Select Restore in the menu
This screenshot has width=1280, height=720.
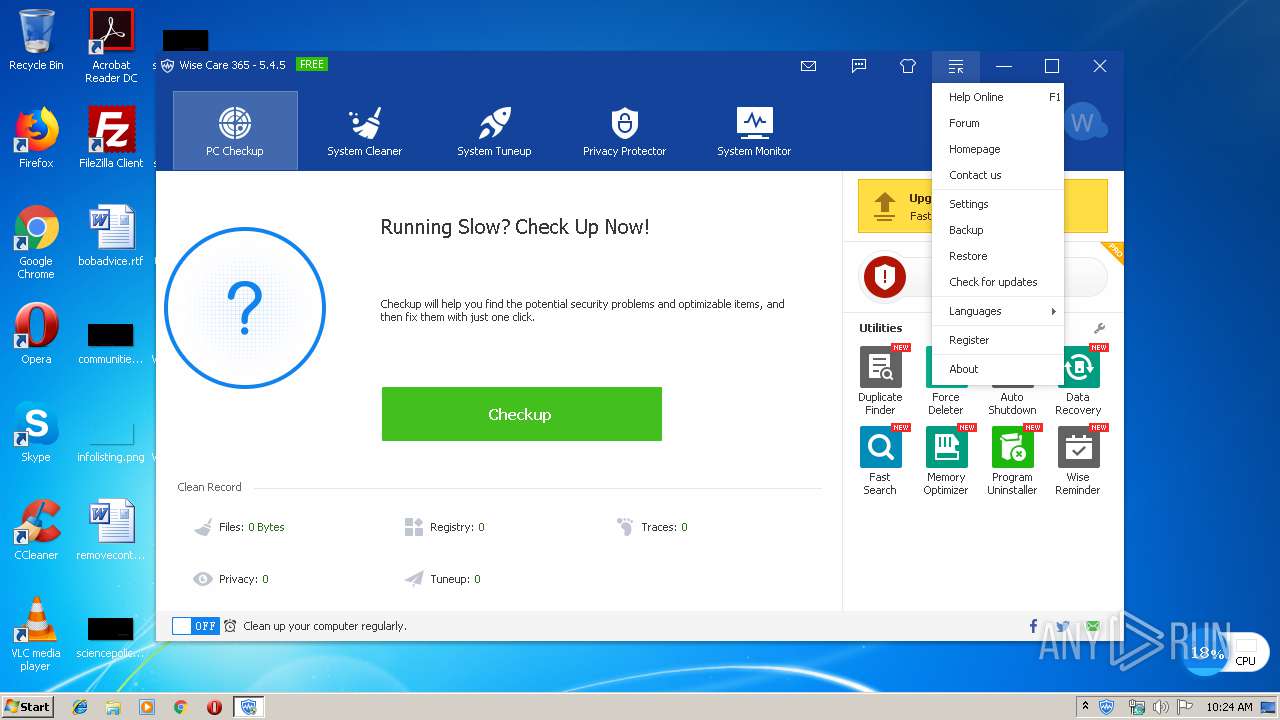tap(998, 256)
